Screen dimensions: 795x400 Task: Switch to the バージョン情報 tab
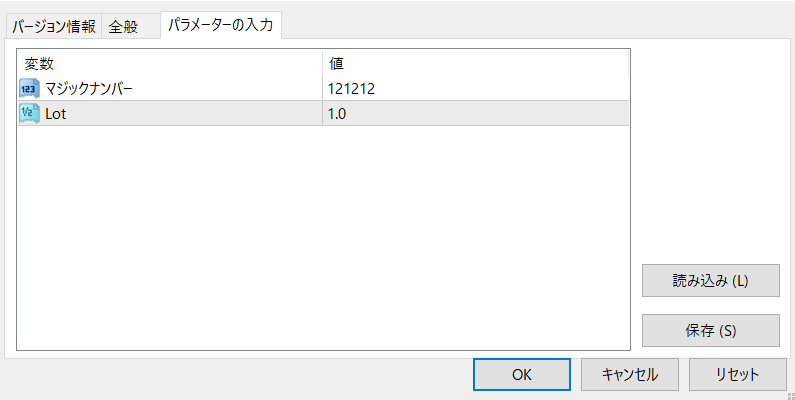coord(54,26)
